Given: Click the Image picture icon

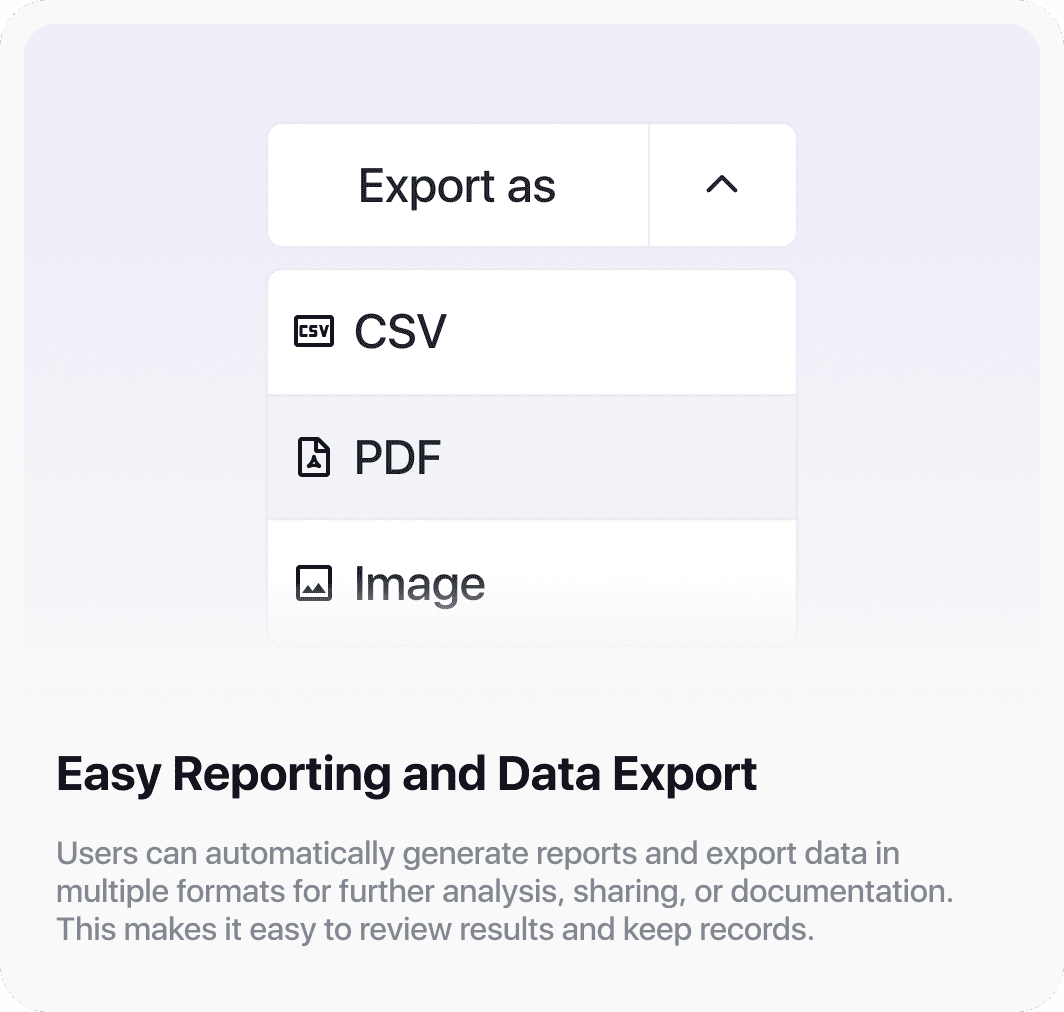Looking at the screenshot, I should pyautogui.click(x=313, y=583).
